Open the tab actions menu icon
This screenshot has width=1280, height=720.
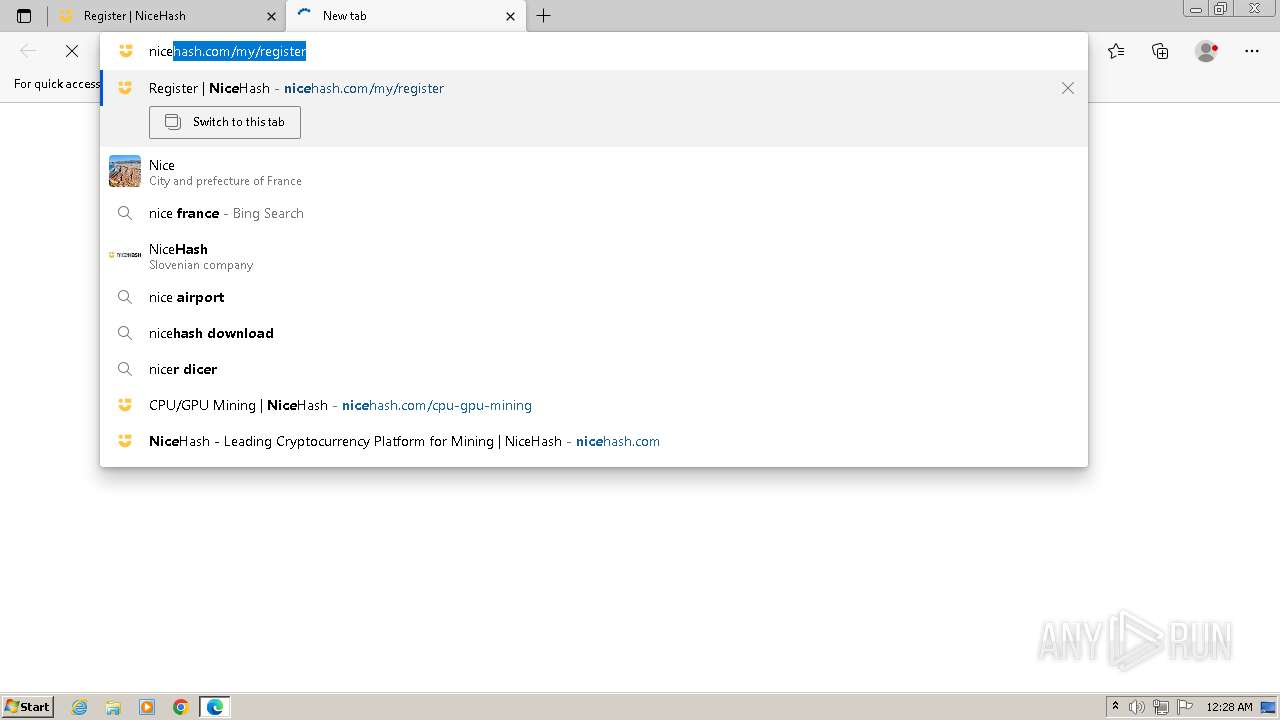coord(24,16)
